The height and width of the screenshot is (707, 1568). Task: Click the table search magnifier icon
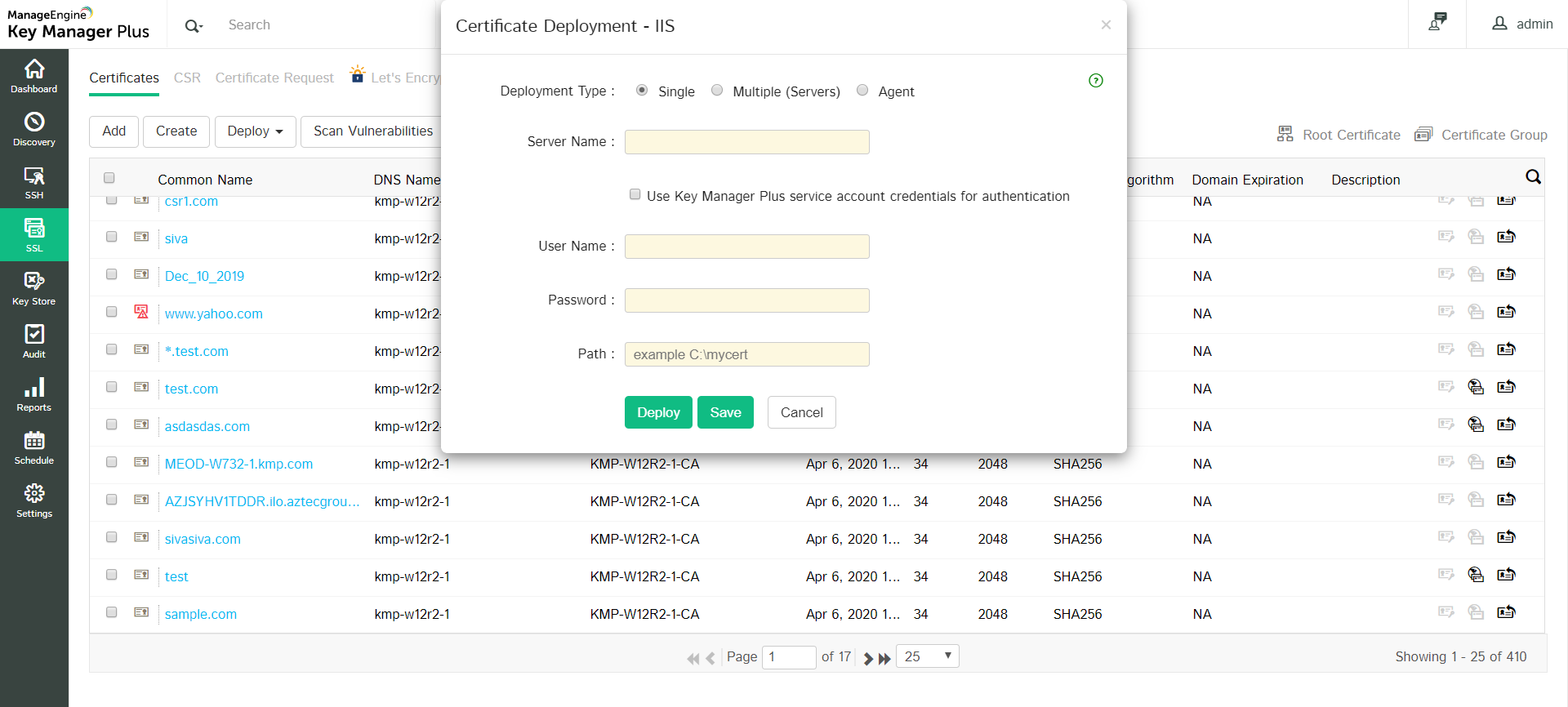pyautogui.click(x=1533, y=177)
